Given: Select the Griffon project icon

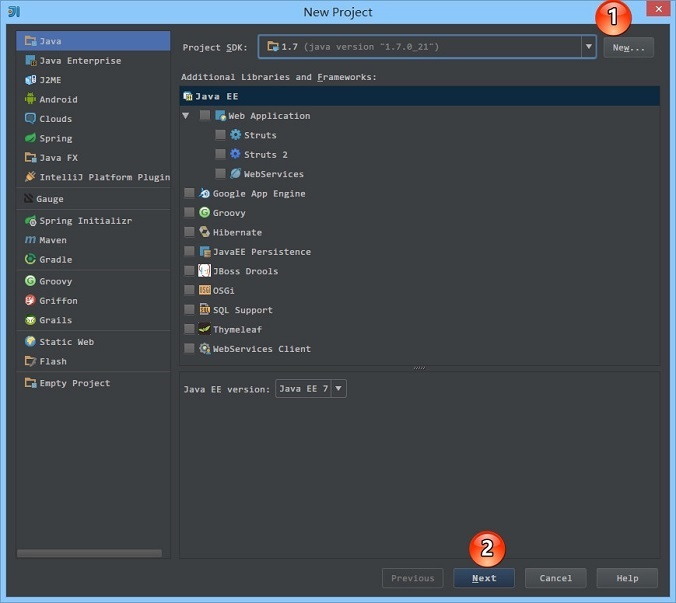Looking at the screenshot, I should (30, 300).
